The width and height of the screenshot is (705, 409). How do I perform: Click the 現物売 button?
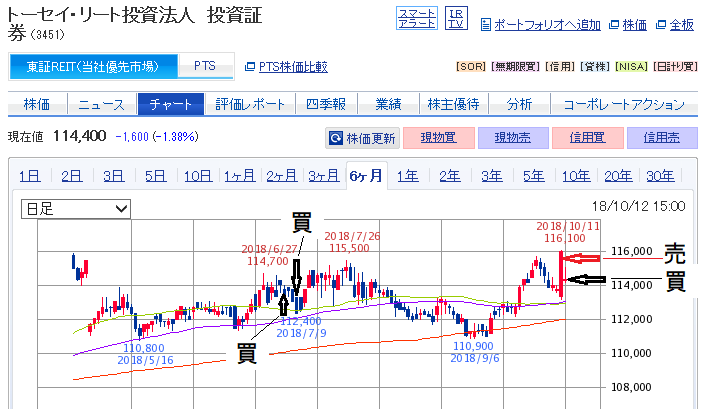click(x=513, y=138)
